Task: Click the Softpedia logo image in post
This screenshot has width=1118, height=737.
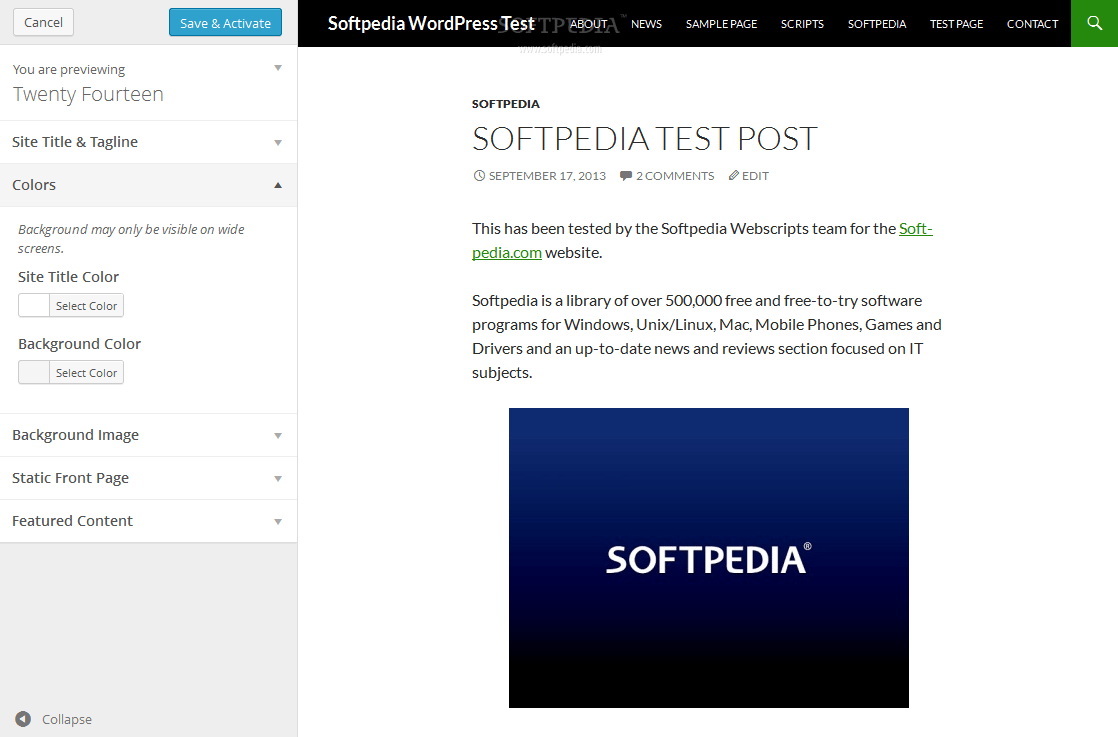Action: click(x=709, y=558)
